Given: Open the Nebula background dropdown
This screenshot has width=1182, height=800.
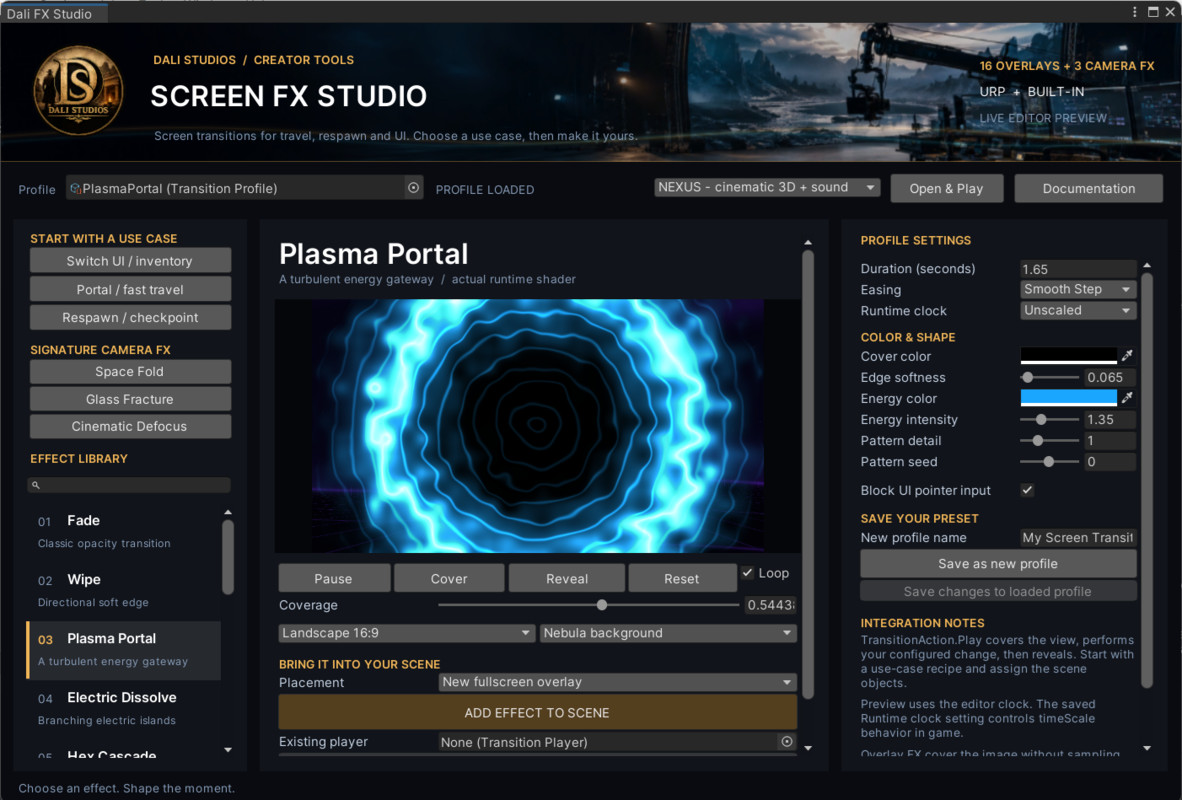Looking at the screenshot, I should [x=668, y=633].
